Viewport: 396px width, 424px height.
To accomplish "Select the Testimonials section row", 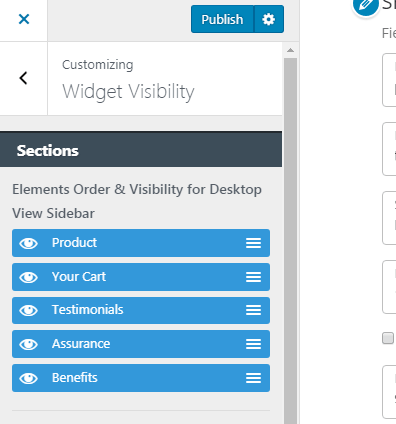I will pyautogui.click(x=141, y=310).
